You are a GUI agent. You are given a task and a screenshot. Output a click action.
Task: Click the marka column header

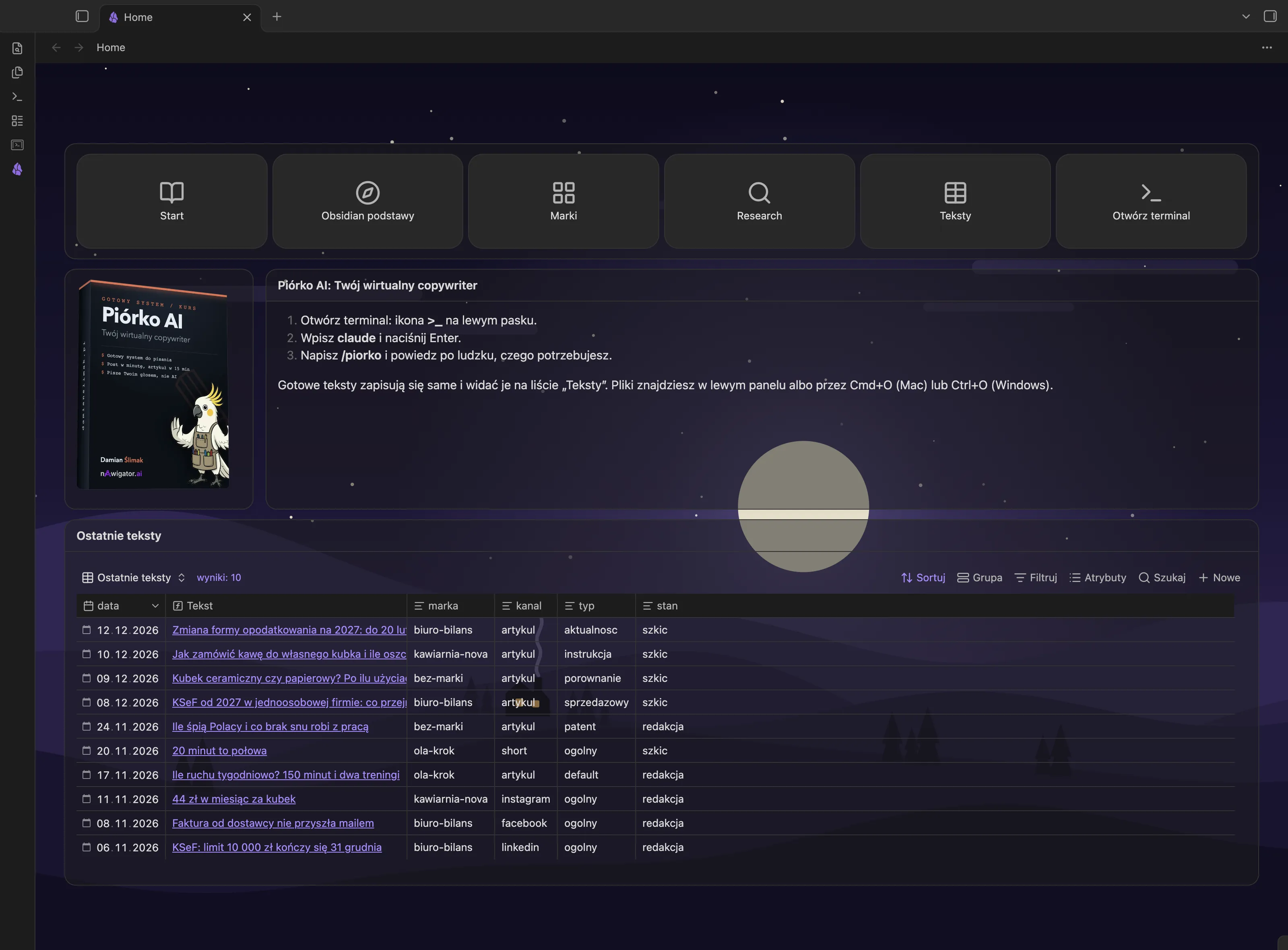451,605
